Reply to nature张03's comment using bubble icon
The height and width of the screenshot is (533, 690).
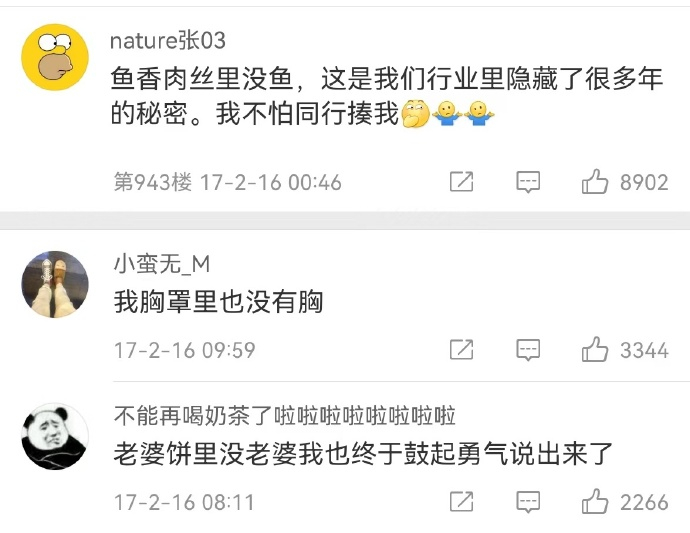point(528,182)
